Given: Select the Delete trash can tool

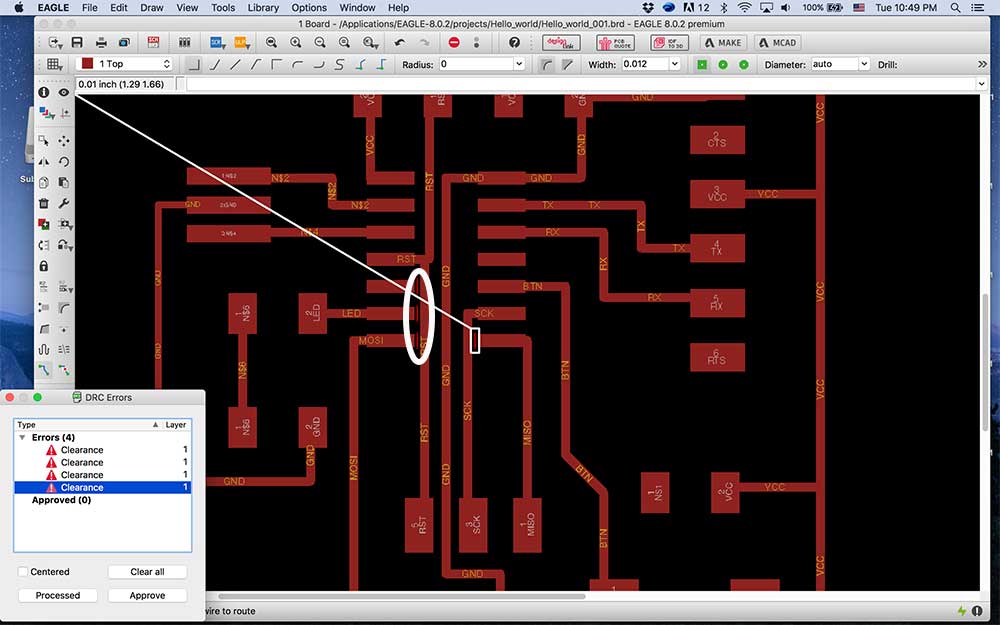Looking at the screenshot, I should tap(43, 203).
